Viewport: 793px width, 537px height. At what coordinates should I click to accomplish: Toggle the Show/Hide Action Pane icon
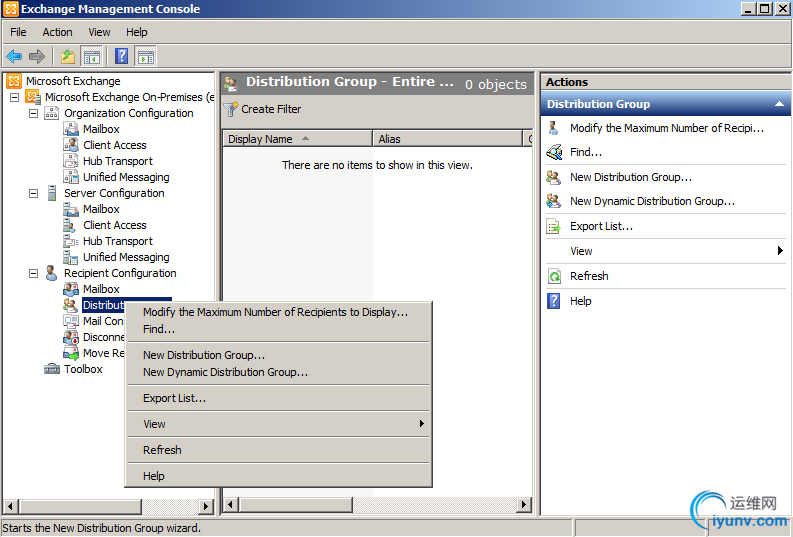tap(146, 56)
